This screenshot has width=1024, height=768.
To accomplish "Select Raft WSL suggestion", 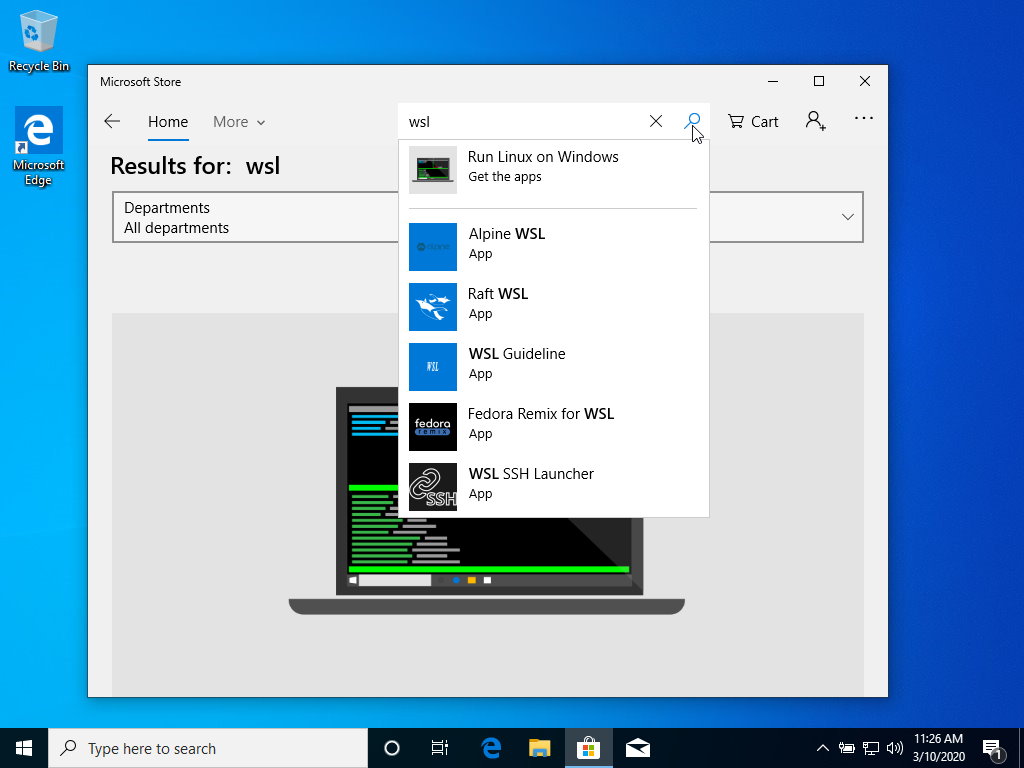I will 553,306.
